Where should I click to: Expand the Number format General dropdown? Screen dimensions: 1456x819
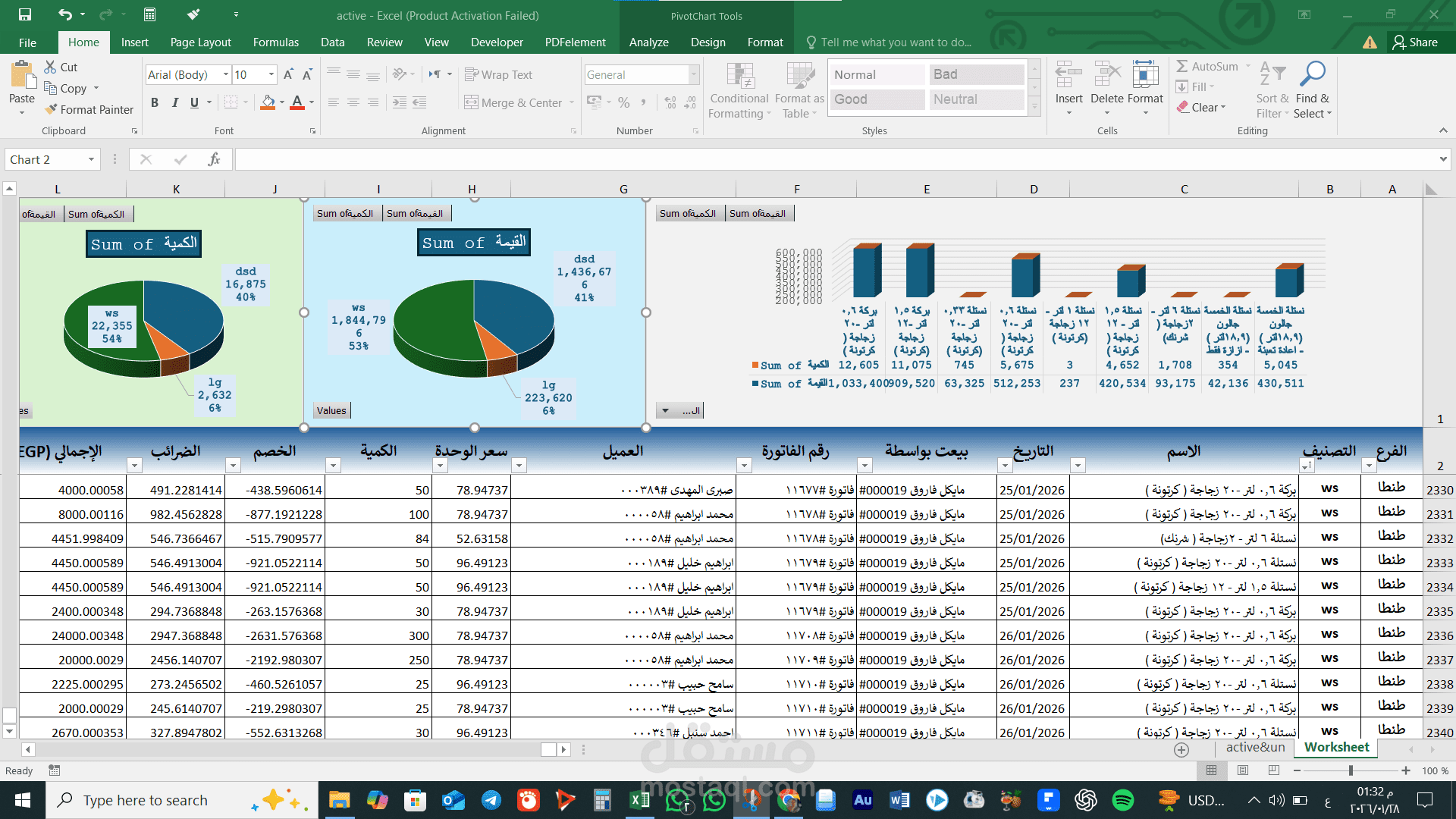coord(693,74)
